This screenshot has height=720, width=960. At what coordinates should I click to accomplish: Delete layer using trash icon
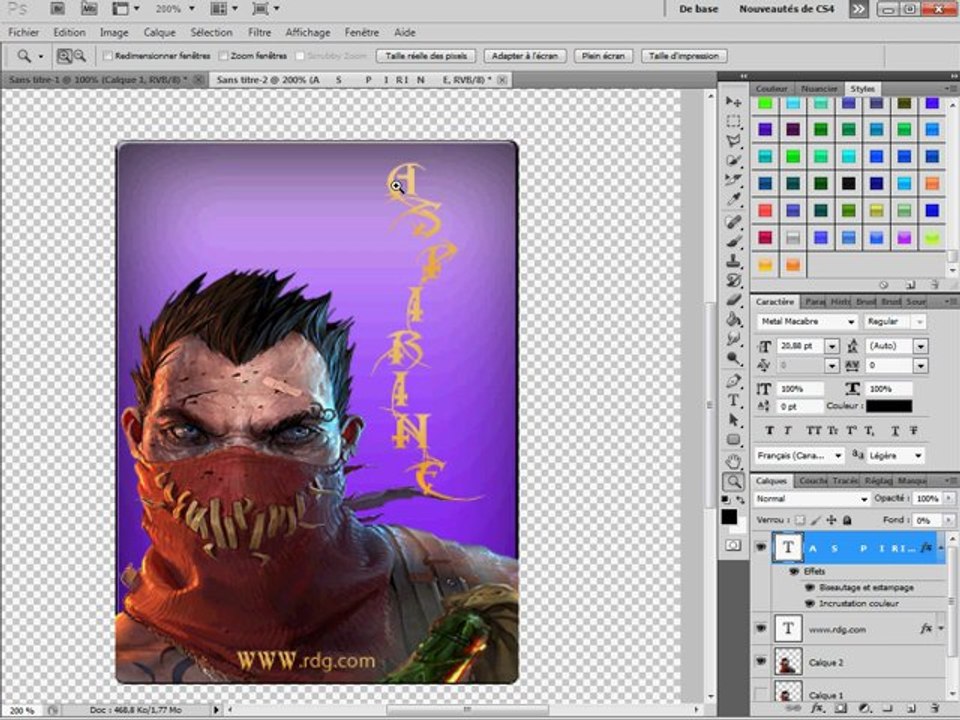(934, 708)
